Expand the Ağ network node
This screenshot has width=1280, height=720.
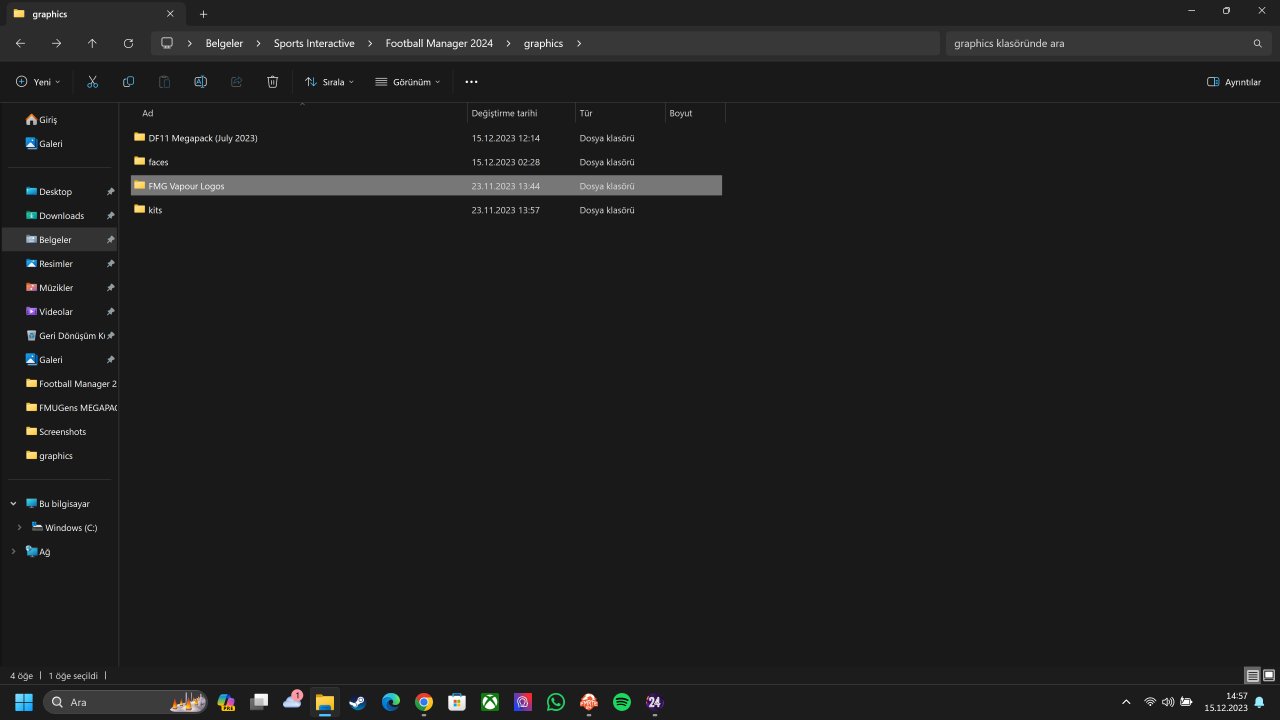point(13,552)
